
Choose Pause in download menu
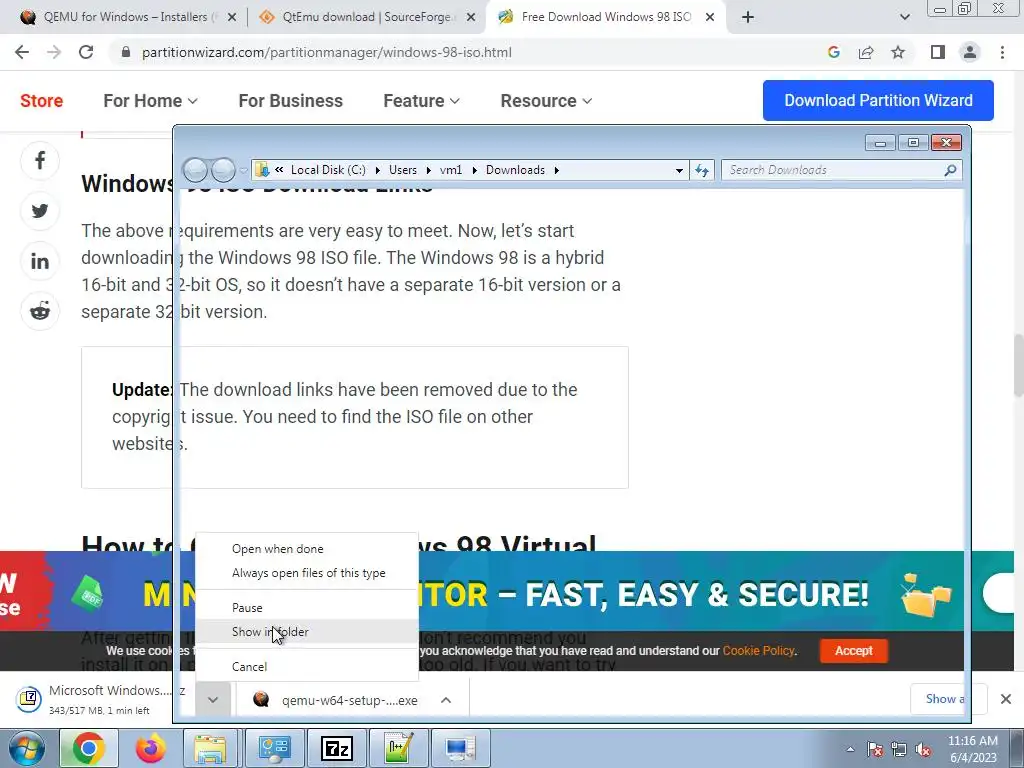coord(307,608)
